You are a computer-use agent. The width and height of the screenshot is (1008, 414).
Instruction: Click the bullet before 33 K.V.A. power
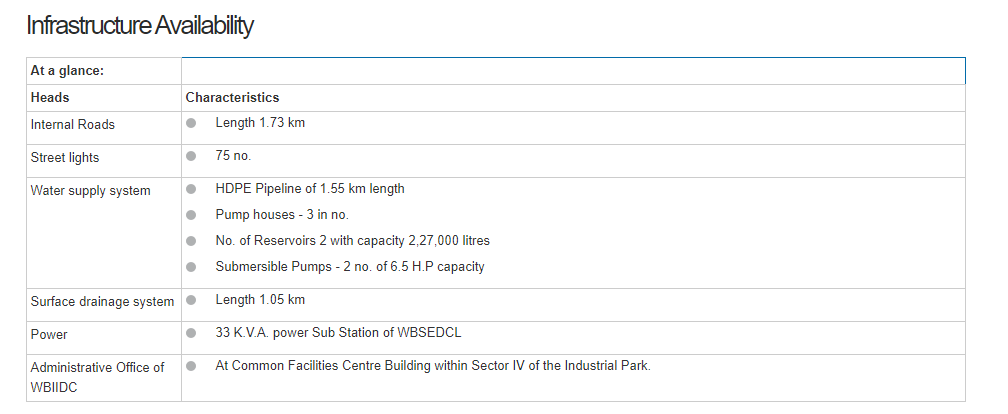click(x=191, y=333)
